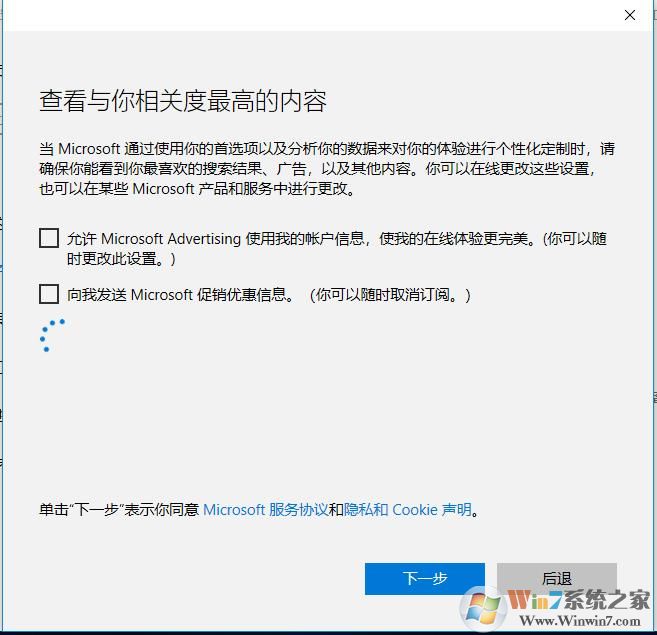Click the Win7系统之家 watermark text
Screen dimensions: 657x635
coord(578,600)
